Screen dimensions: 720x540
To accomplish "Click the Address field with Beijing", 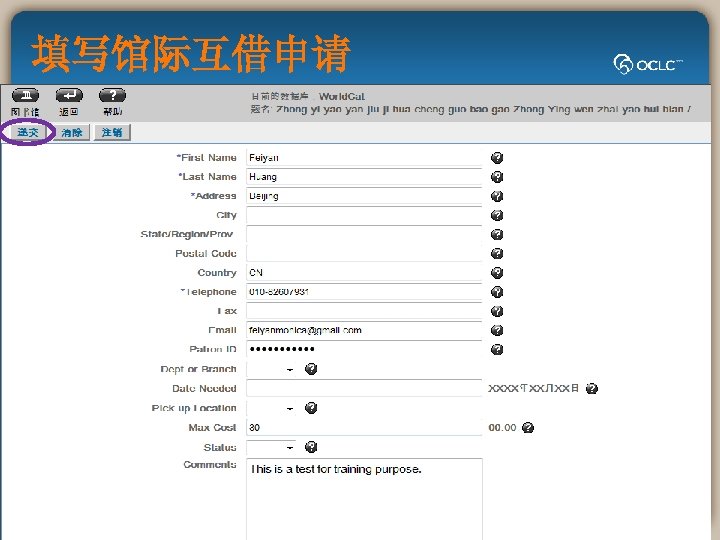I will 364,196.
